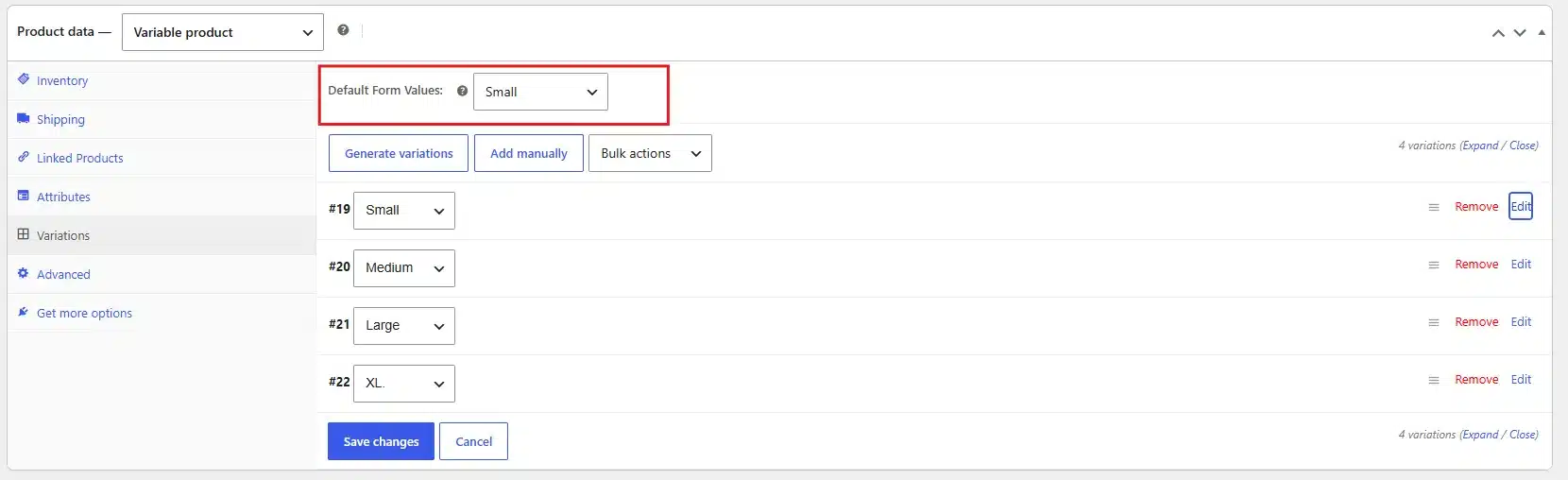Screen dimensions: 1568x480
Task: Click drag handle icon for variation #20
Action: (1434, 266)
